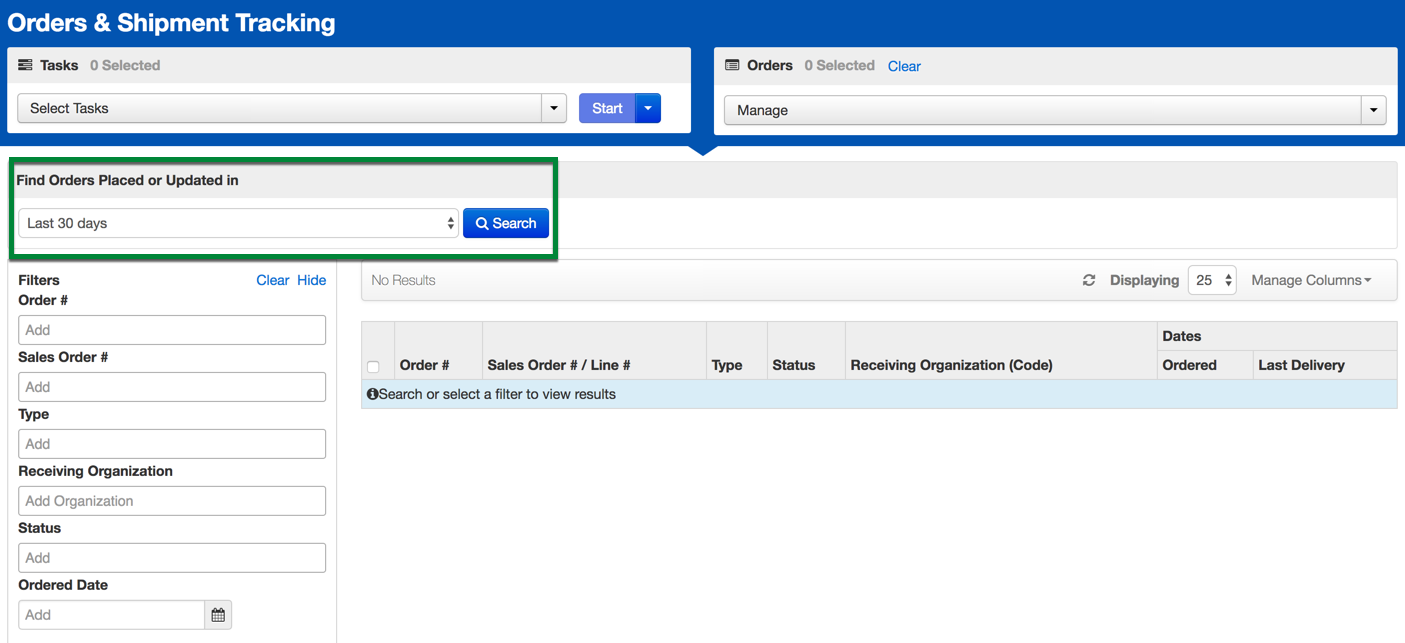Image resolution: width=1405 pixels, height=643 pixels.
Task: Clear selected orders via Clear link
Action: tap(904, 66)
